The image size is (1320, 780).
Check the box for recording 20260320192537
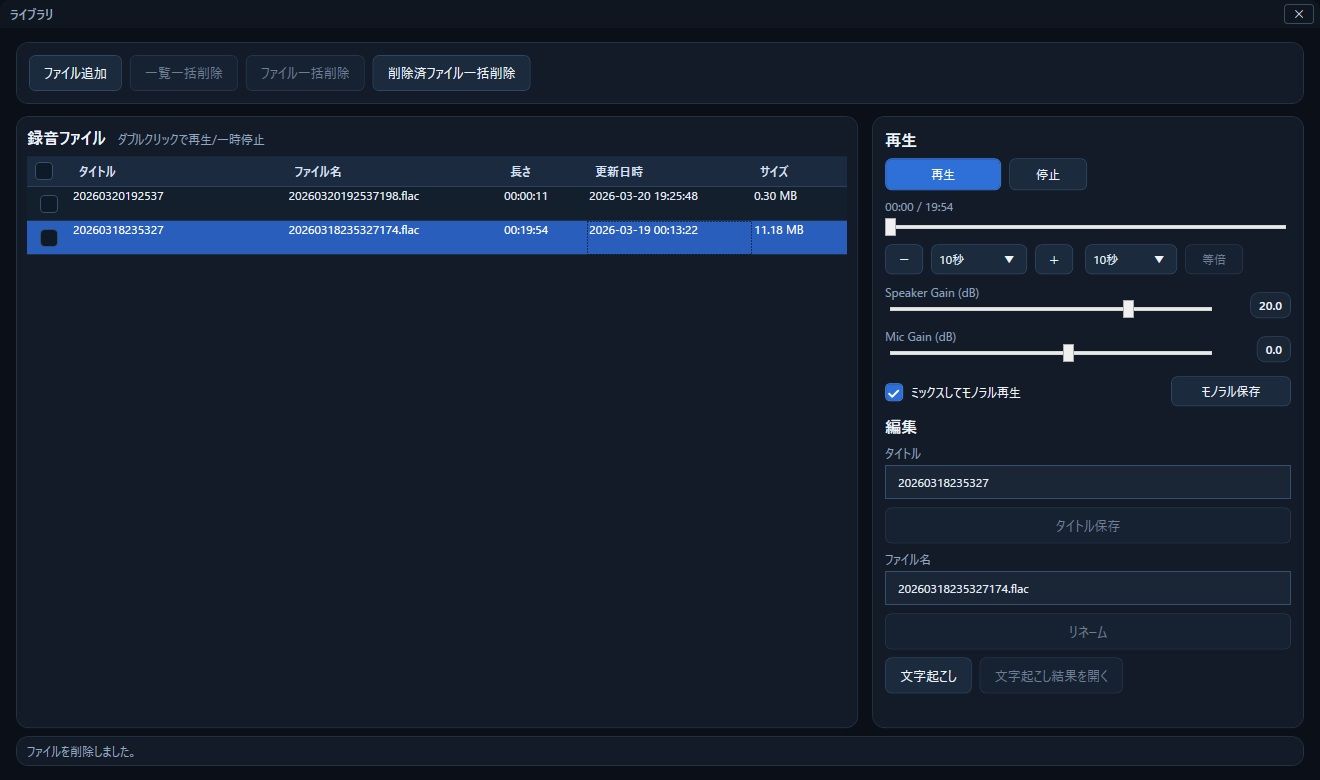point(49,204)
